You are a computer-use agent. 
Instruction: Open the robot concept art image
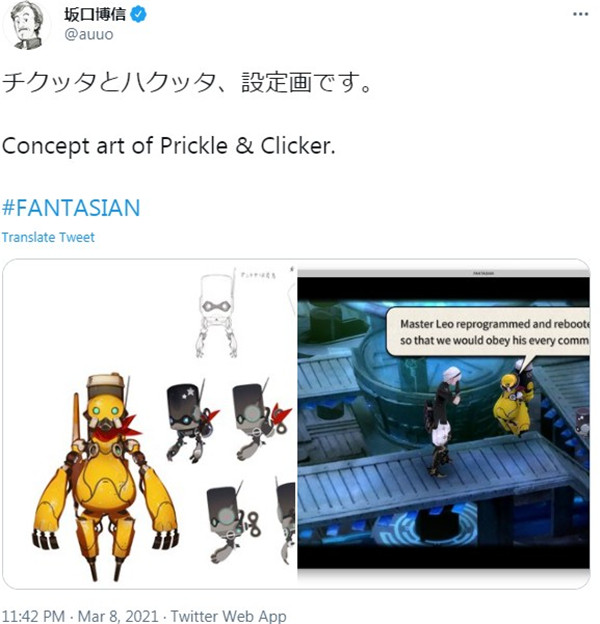150,424
